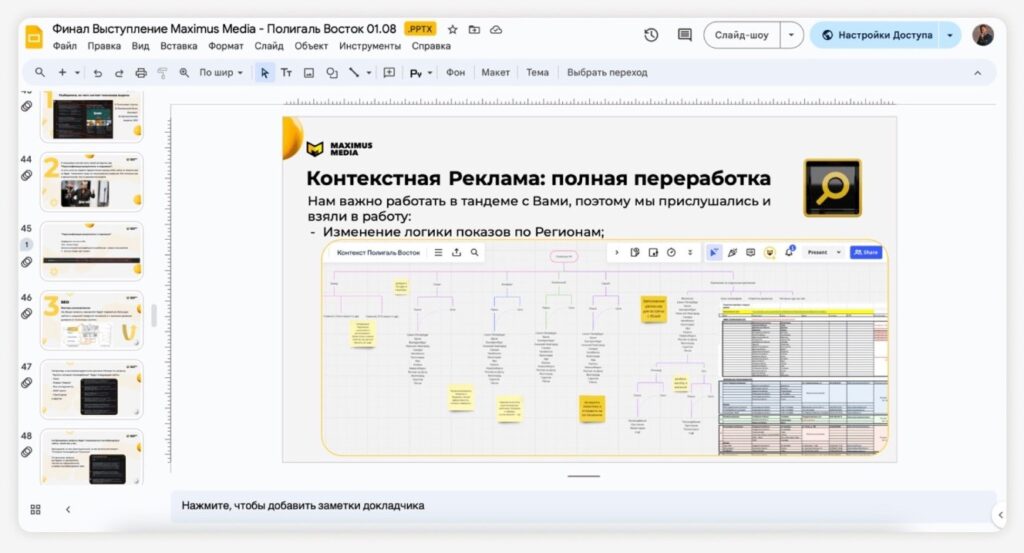
Task: Open the Вставка menu
Action: (x=178, y=46)
